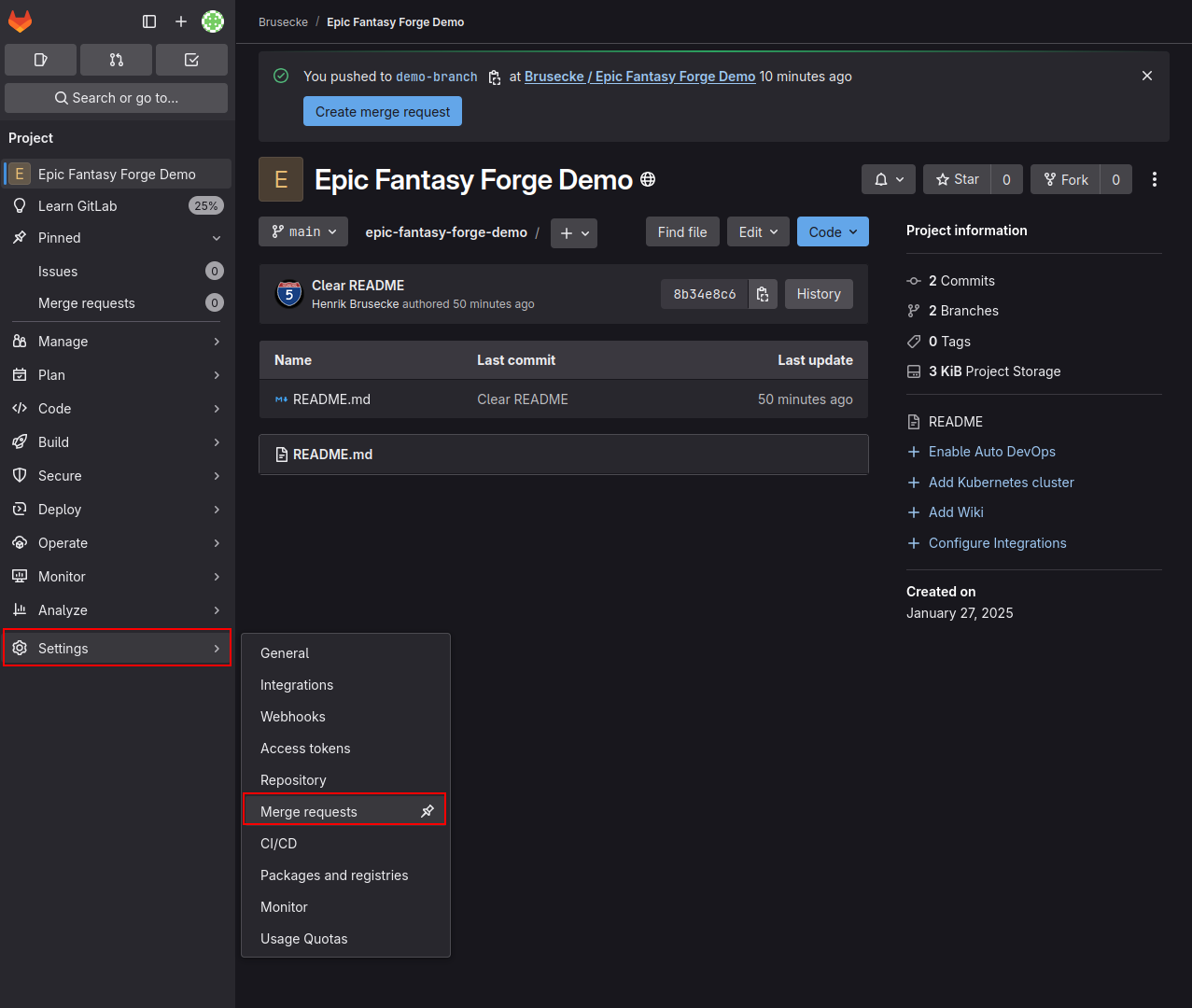The image size is (1192, 1008).
Task: Open the add file plus dropdown
Action: pyautogui.click(x=574, y=233)
